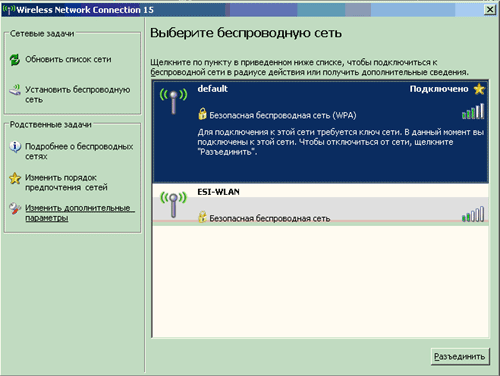Click the signal strength bars of default network
Image resolution: width=500 pixels, height=376 pixels.
pyautogui.click(x=473, y=111)
